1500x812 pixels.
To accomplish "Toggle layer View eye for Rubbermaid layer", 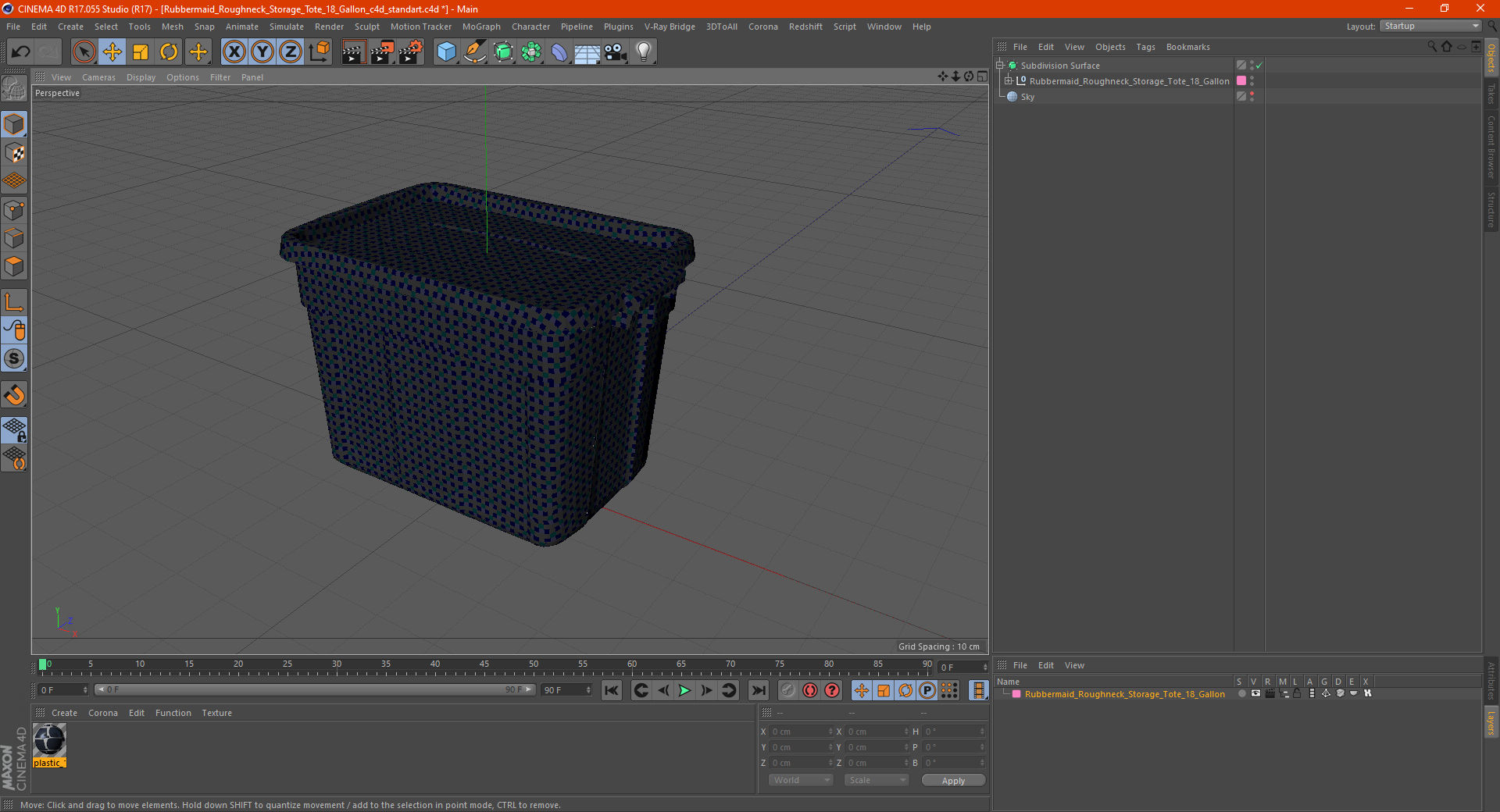I will (x=1255, y=693).
